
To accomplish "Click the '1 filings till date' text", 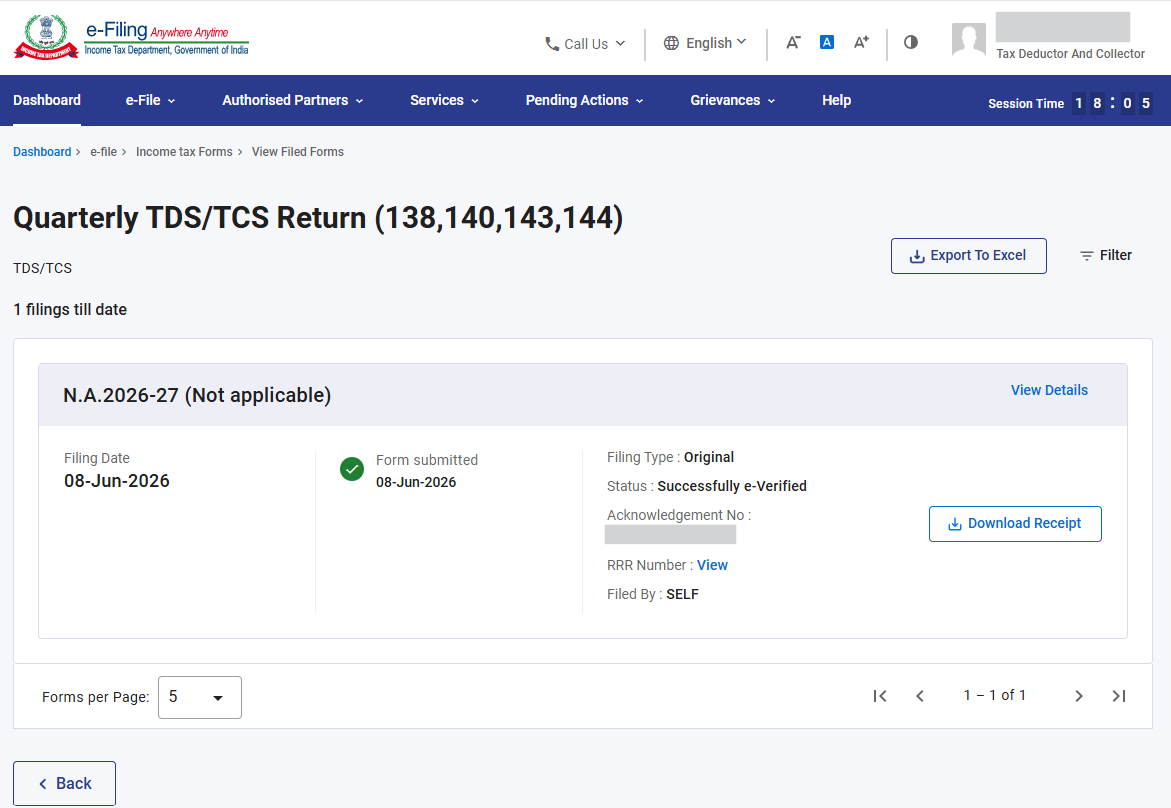I will (x=70, y=309).
